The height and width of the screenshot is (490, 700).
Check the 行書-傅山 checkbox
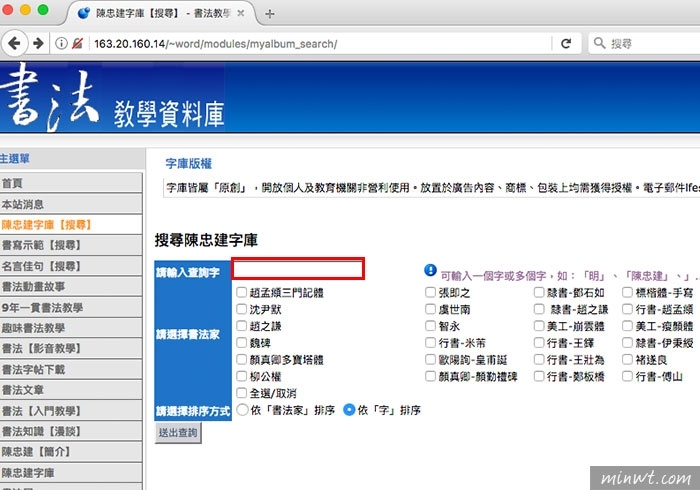pos(627,376)
